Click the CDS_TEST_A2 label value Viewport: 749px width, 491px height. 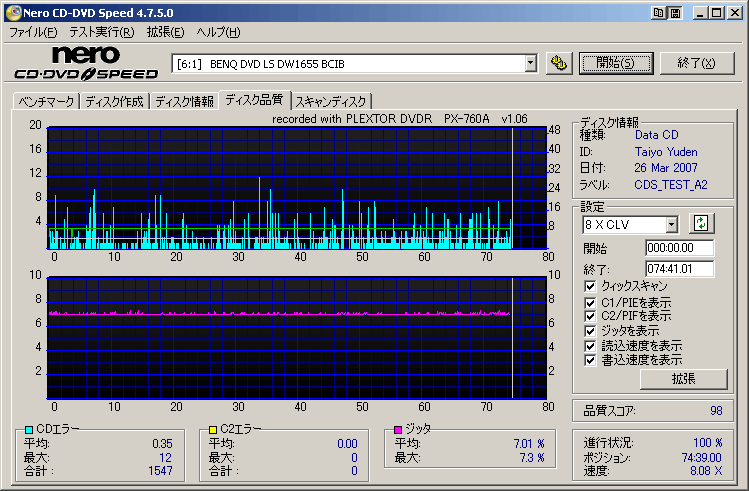click(x=671, y=185)
